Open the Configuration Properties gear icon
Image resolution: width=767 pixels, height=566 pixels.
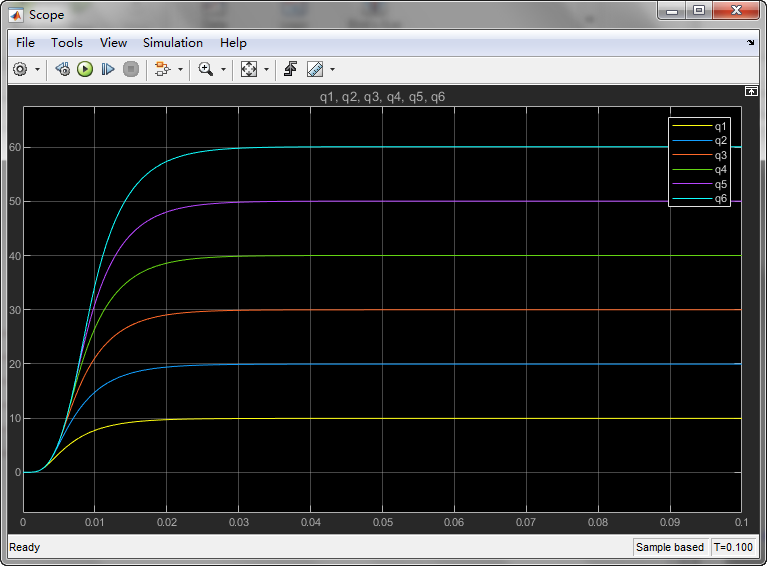20,69
